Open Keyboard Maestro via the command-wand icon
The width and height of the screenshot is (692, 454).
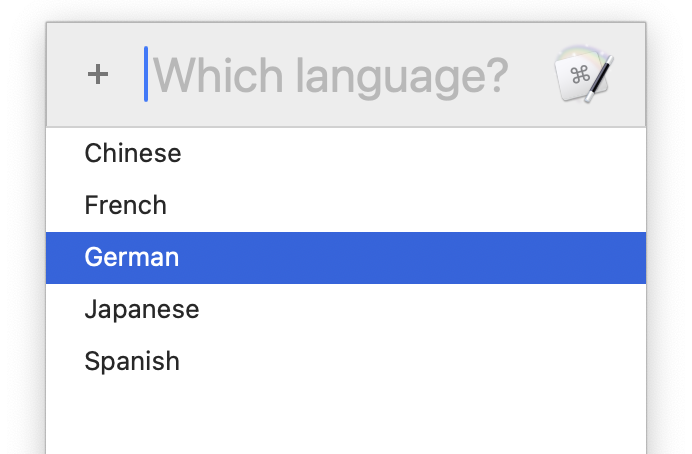[x=584, y=74]
